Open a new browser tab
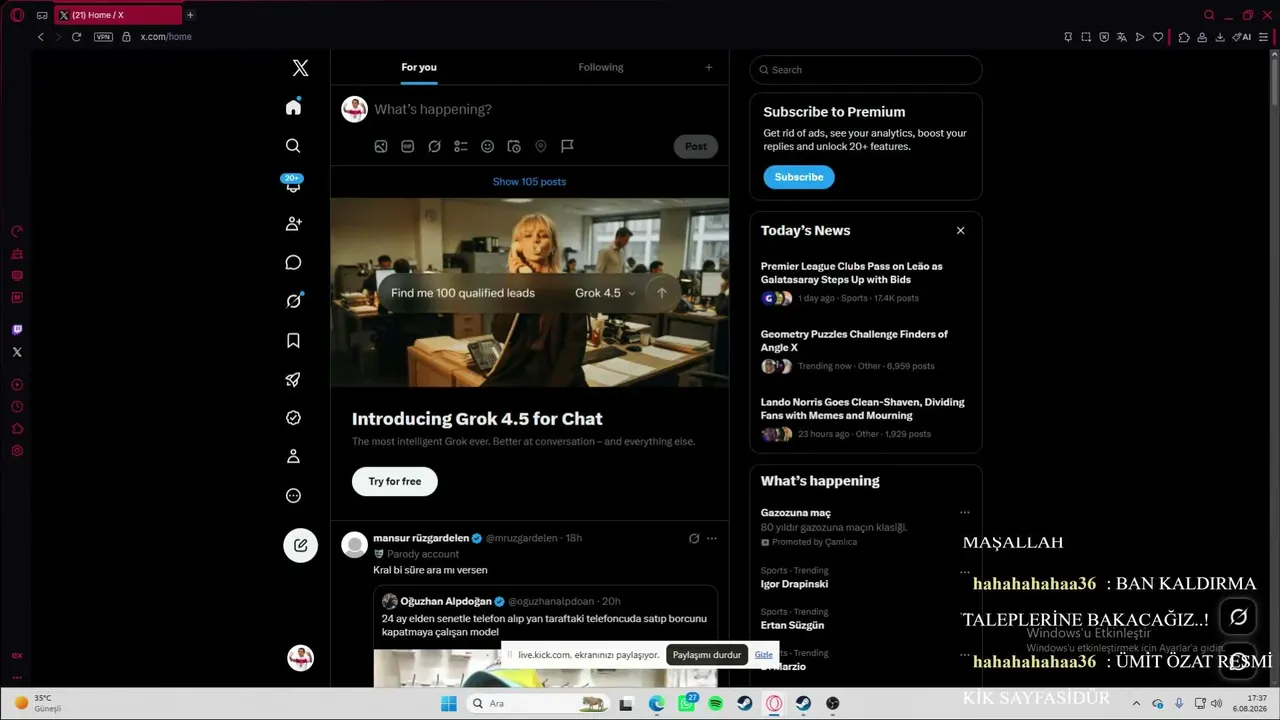The width and height of the screenshot is (1280, 720). point(190,15)
